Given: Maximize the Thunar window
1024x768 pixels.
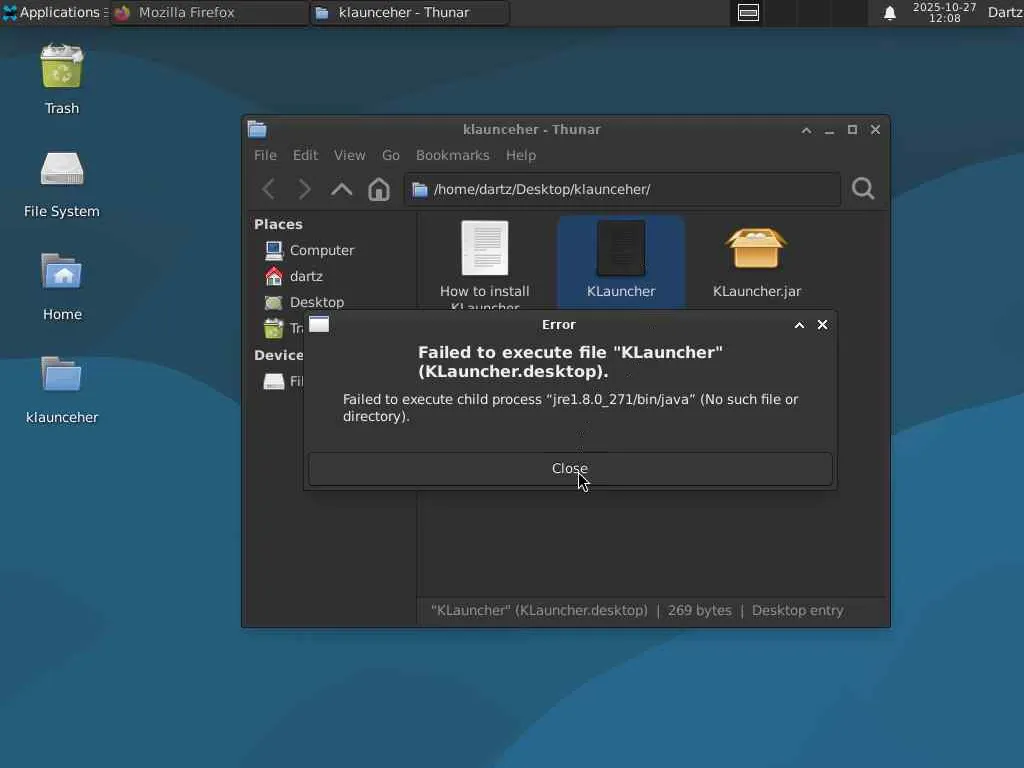Looking at the screenshot, I should click(852, 130).
